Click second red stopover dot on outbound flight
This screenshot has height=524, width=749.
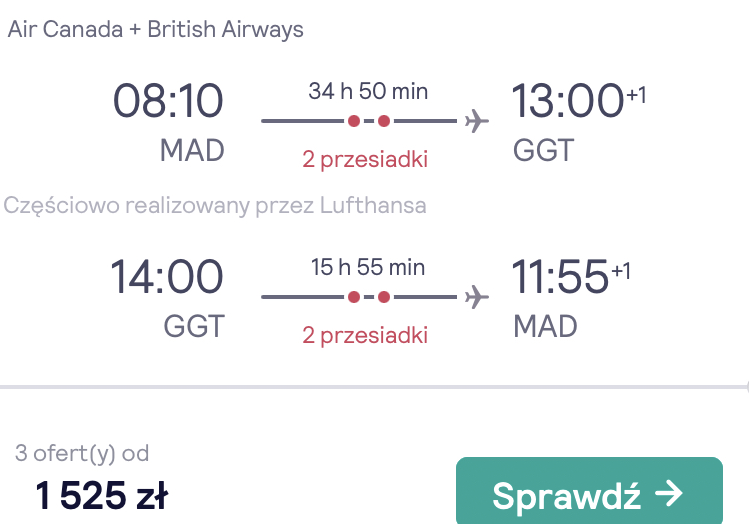tap(384, 121)
